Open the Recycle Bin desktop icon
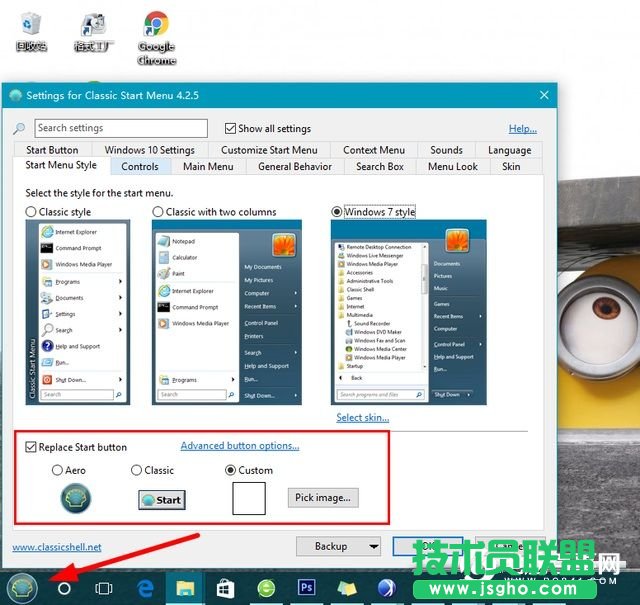640x605 pixels. pyautogui.click(x=31, y=32)
